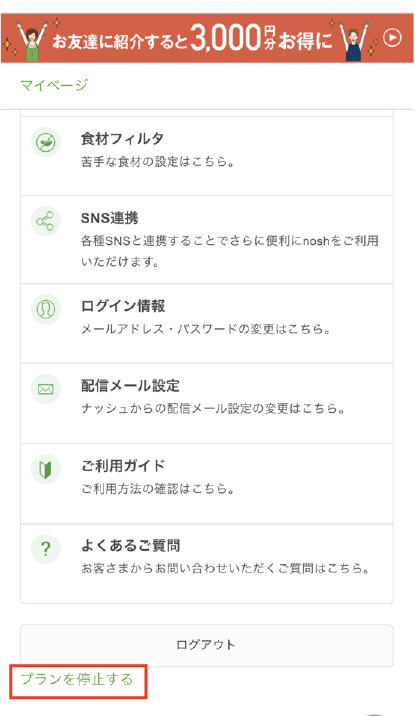The image size is (415, 716).
Task: Open the よくあるご質問 heading
Action: click(130, 546)
